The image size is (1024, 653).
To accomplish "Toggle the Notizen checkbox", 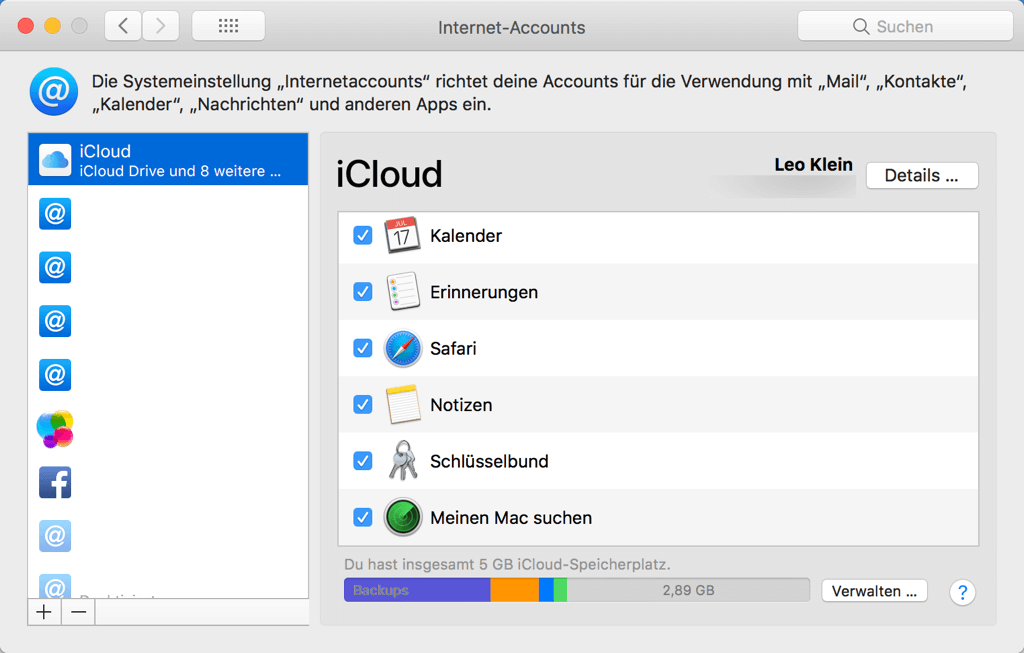I will (362, 405).
